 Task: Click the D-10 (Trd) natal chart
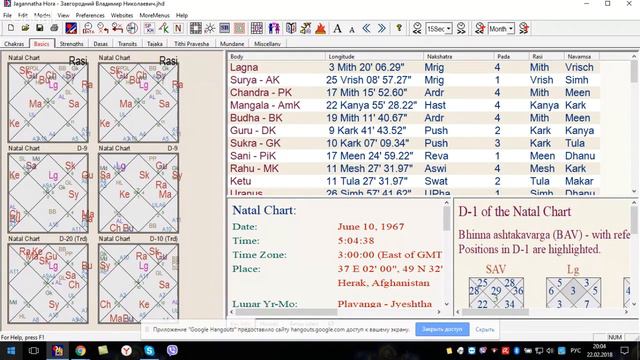coord(138,283)
